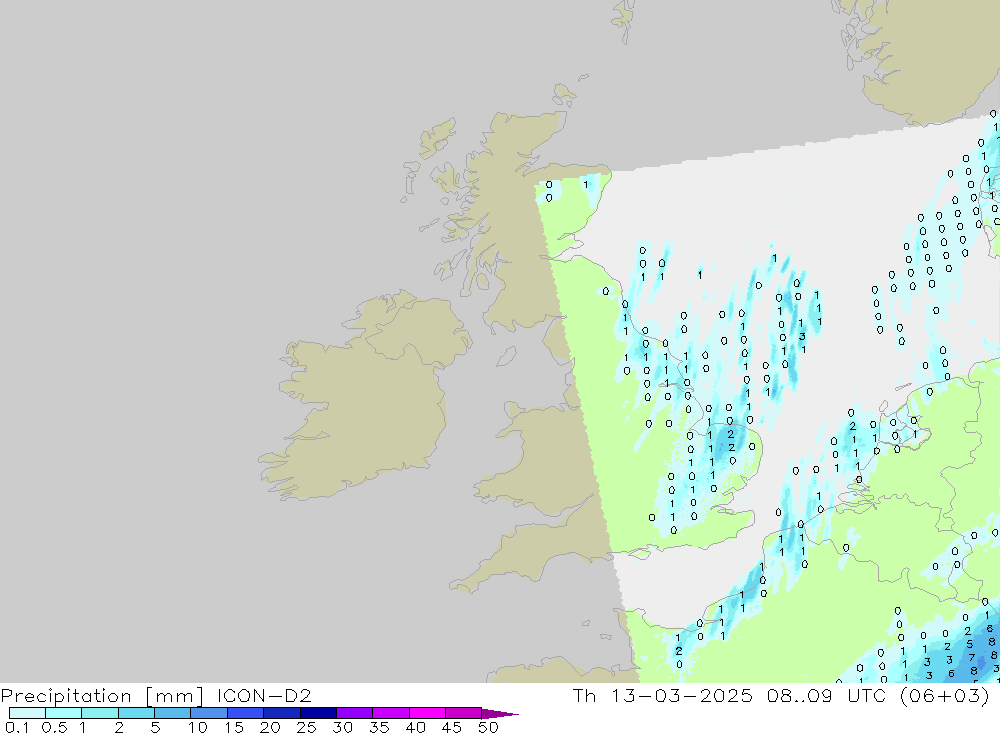
Task: Click the 'ICON-D2' model name label
Action: point(264,695)
